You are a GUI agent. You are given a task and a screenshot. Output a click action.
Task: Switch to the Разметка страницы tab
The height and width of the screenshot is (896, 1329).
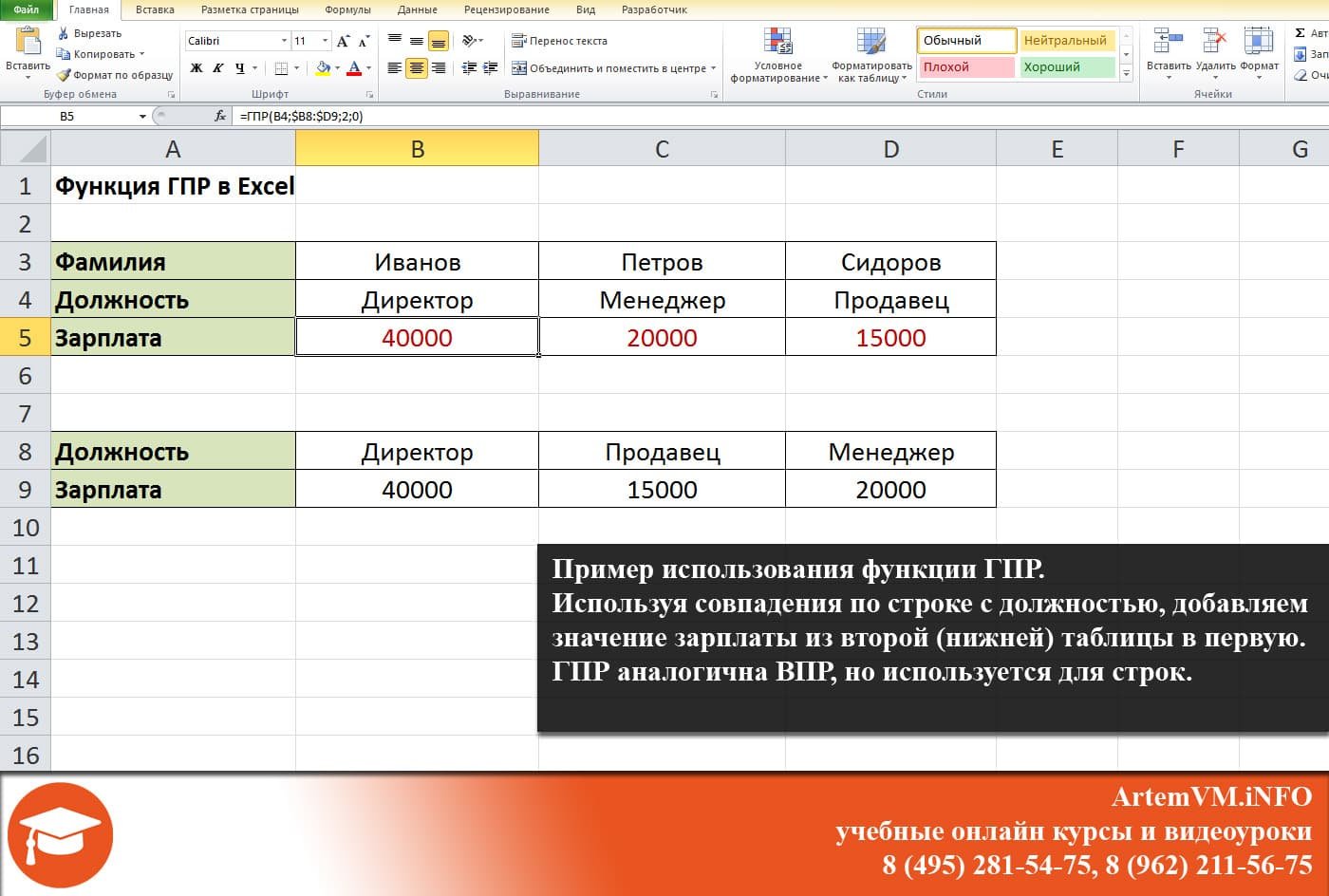click(x=250, y=9)
